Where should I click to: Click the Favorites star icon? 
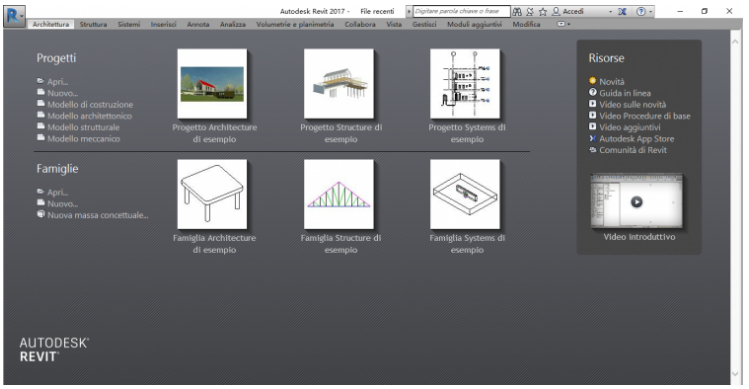(x=543, y=11)
